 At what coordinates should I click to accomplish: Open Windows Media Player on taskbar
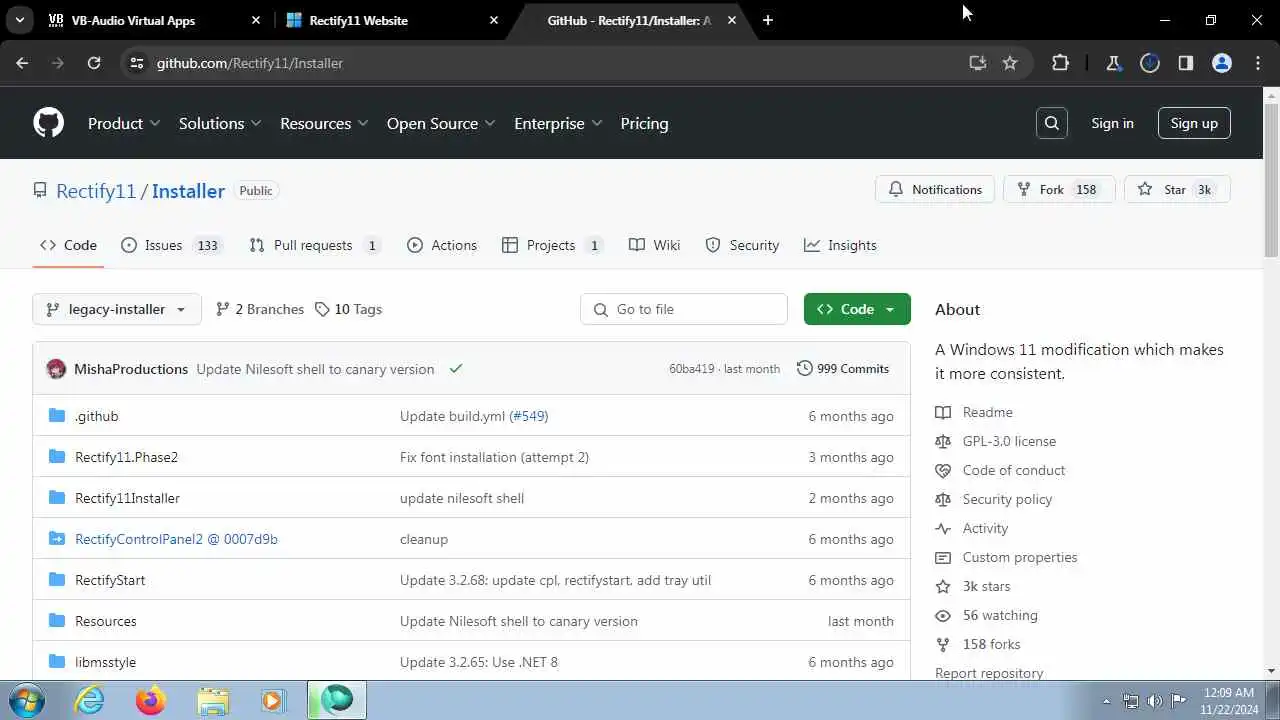pyautogui.click(x=273, y=700)
